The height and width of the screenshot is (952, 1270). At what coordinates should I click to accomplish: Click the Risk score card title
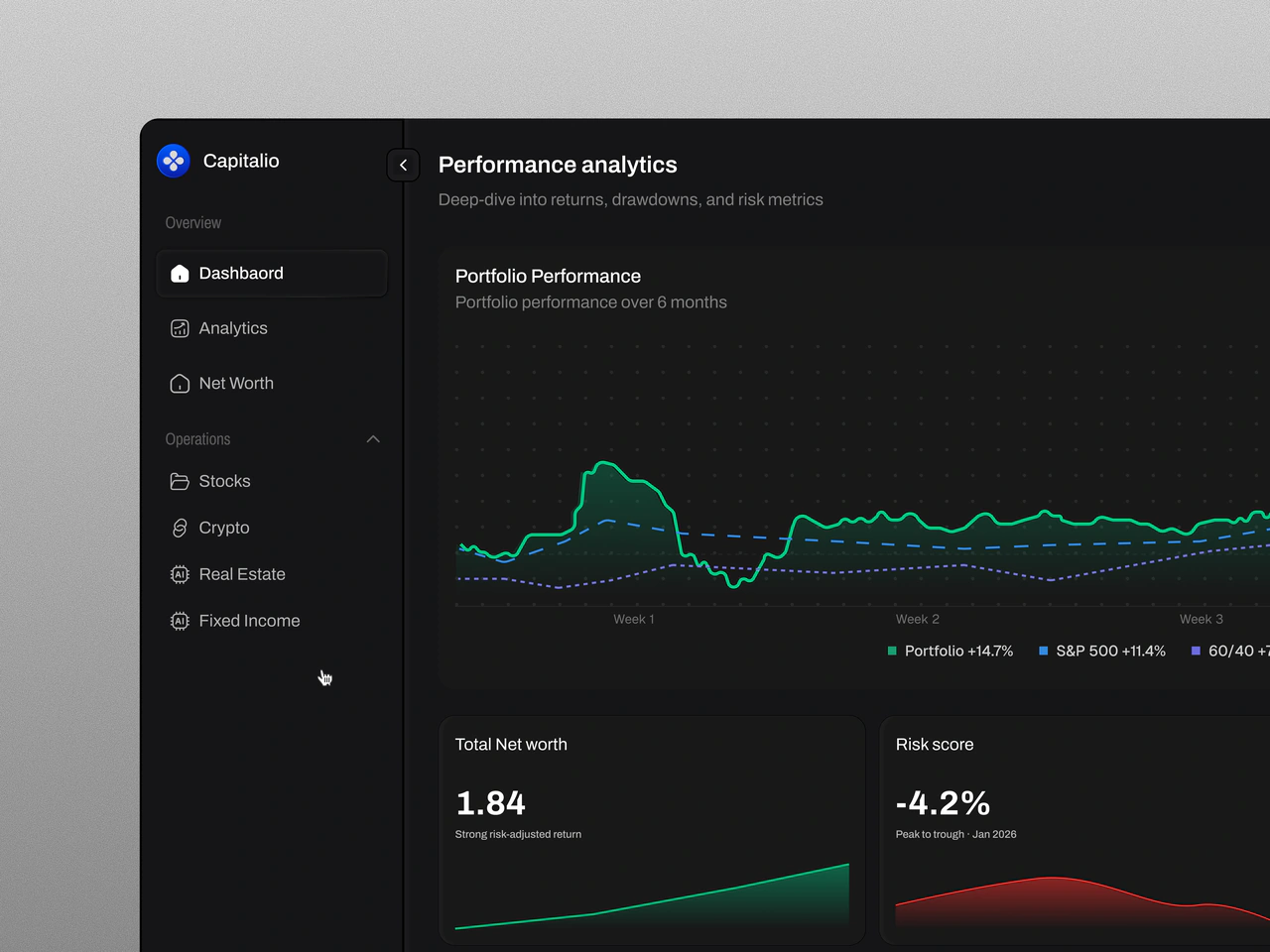click(935, 745)
